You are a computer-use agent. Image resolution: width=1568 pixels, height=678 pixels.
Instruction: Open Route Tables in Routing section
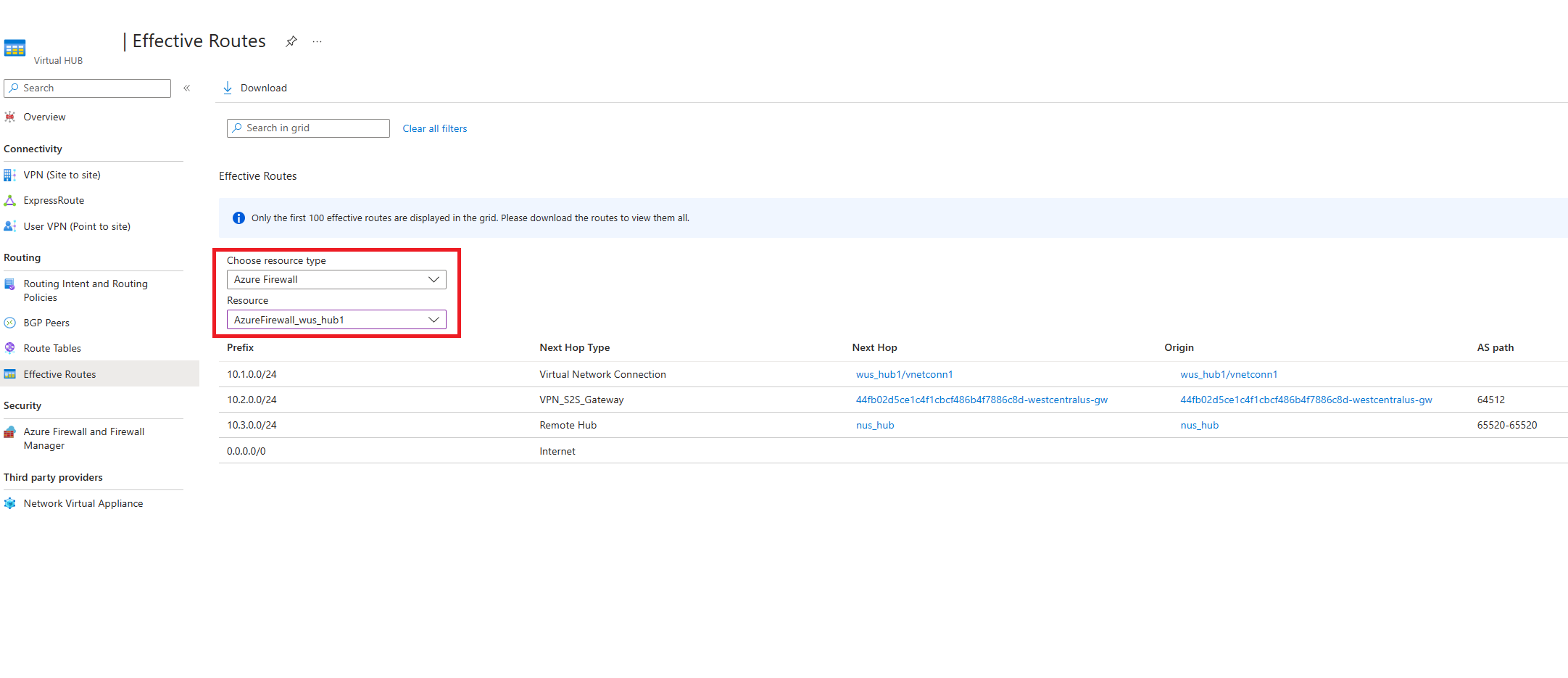[x=51, y=347]
